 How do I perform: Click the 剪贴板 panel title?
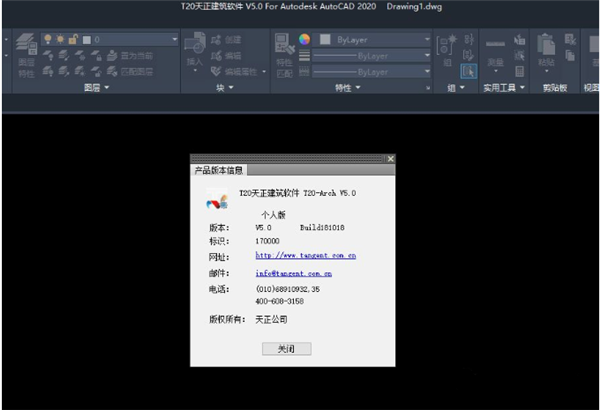[x=555, y=88]
